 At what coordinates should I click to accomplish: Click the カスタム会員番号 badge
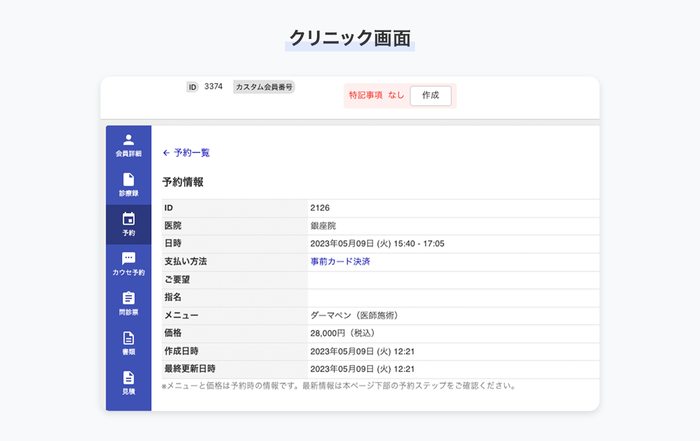click(x=264, y=88)
